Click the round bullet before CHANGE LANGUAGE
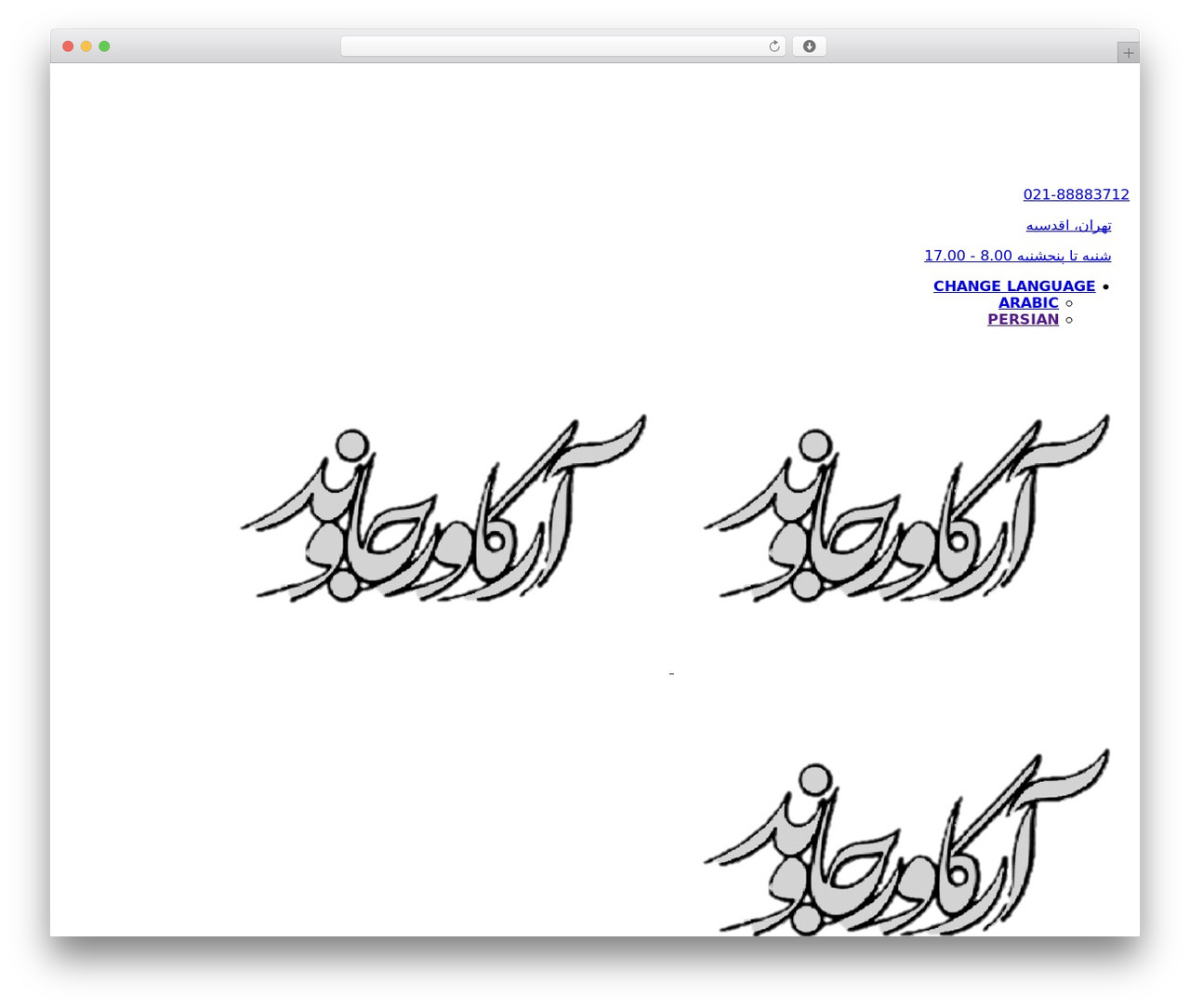The height and width of the screenshot is (1008, 1190). 1104,286
